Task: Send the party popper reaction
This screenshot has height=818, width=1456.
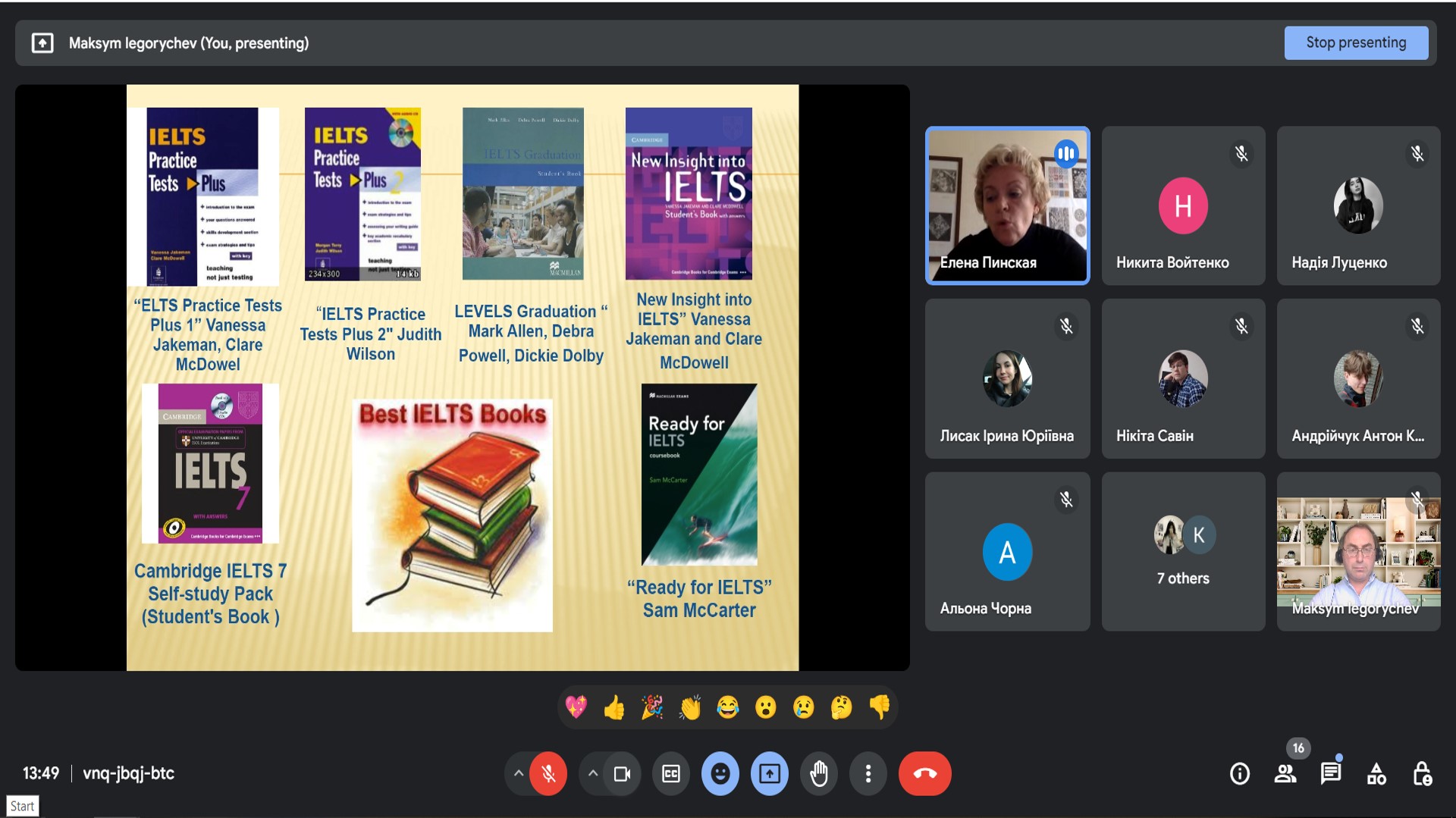Action: 652,707
